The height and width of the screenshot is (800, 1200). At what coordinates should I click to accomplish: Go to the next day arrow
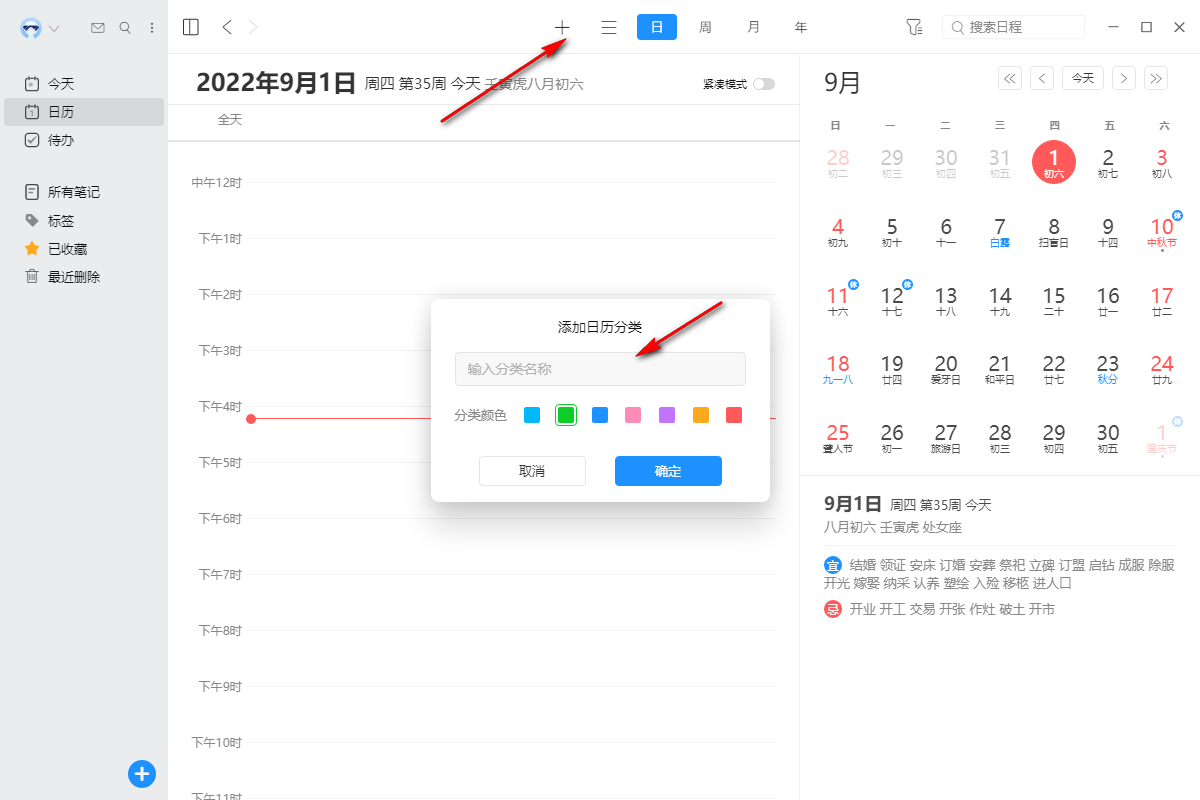(253, 27)
